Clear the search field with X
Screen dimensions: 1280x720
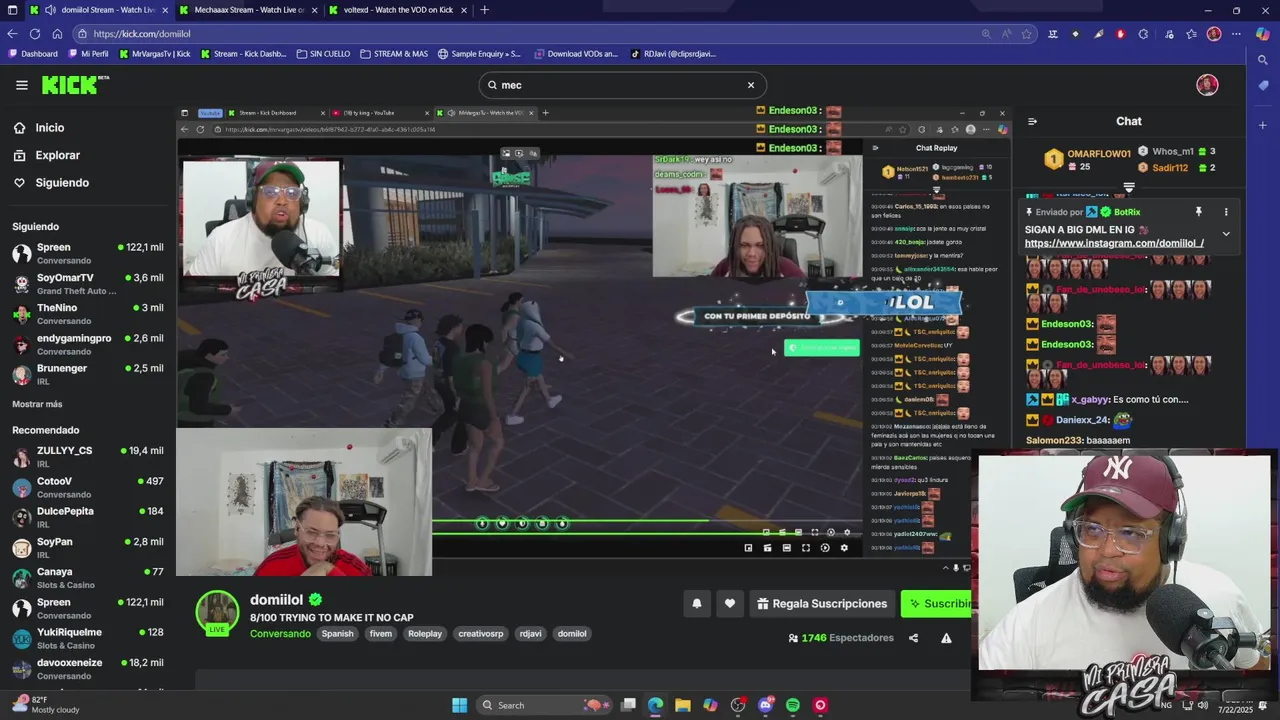[x=751, y=85]
